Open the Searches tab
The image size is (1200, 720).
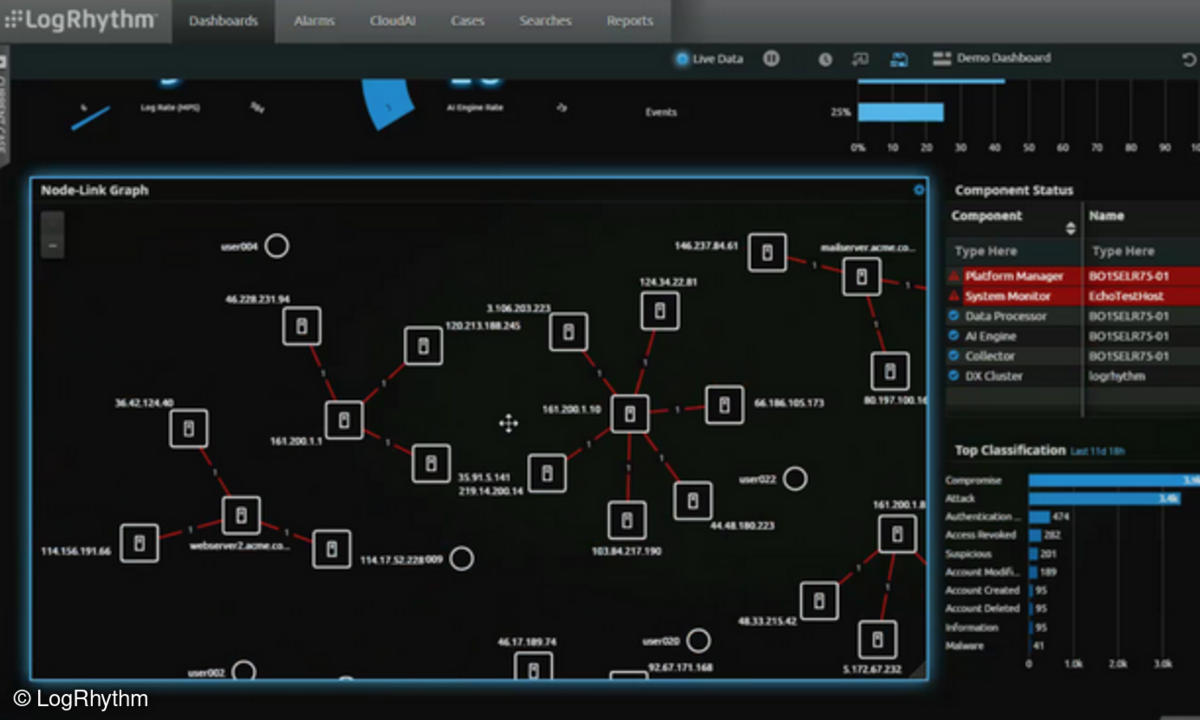[x=545, y=21]
